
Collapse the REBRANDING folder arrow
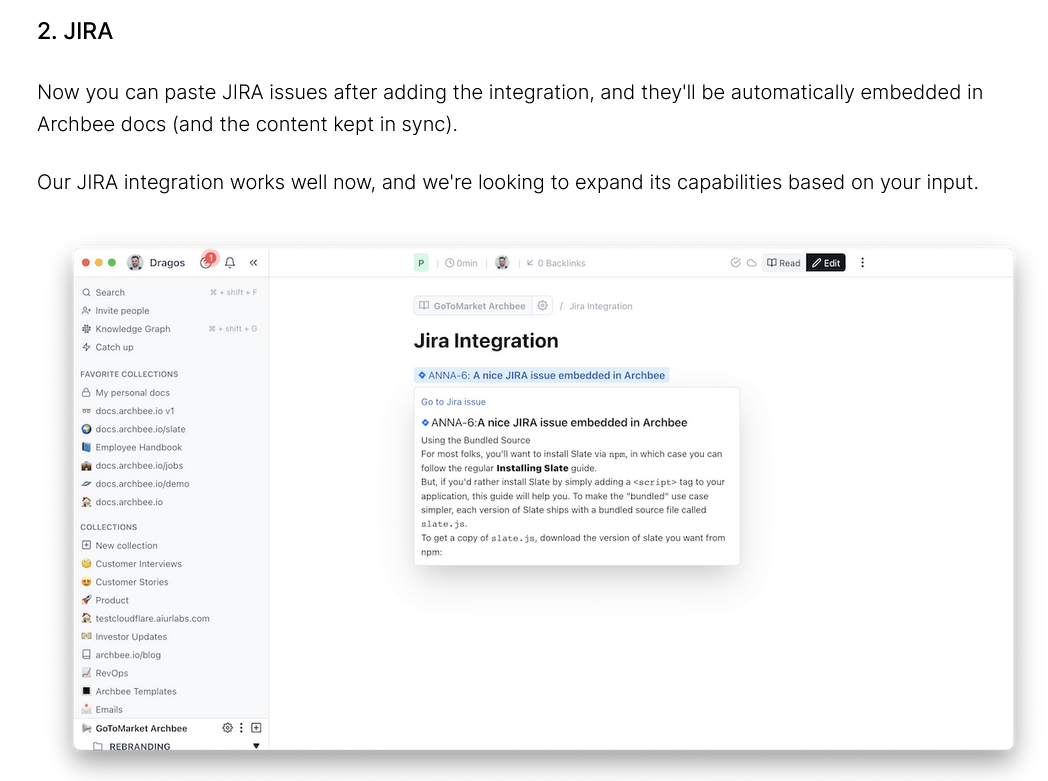pyautogui.click(x=256, y=746)
